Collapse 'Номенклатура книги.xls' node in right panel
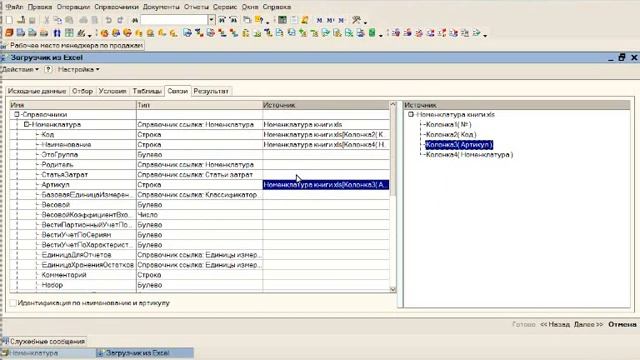This screenshot has height=360, width=640. point(411,115)
